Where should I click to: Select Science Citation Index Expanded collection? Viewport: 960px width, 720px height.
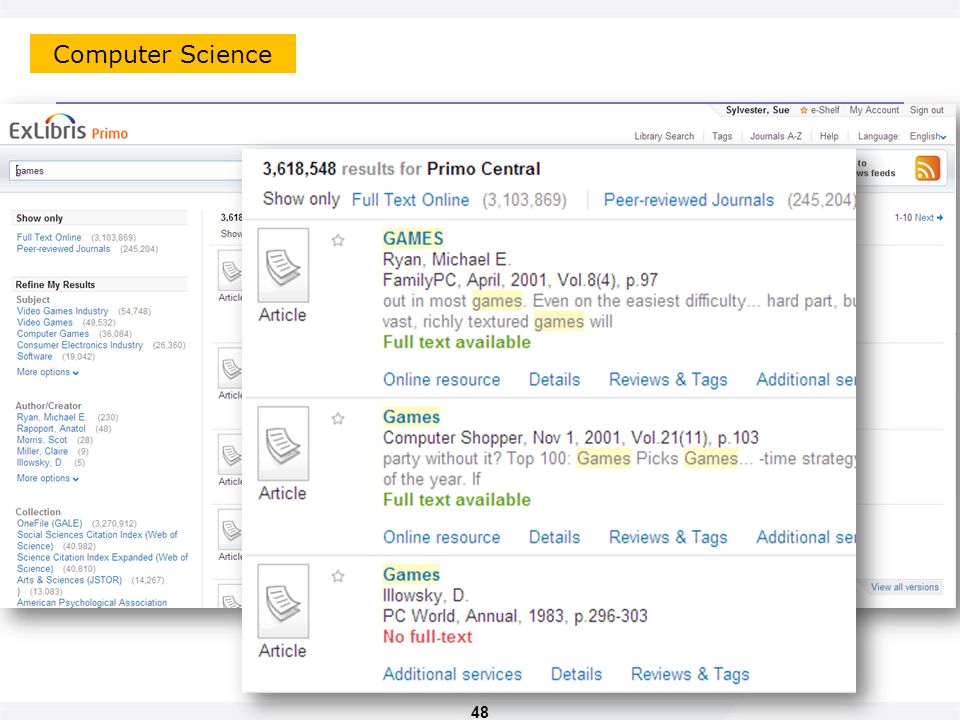[102, 563]
